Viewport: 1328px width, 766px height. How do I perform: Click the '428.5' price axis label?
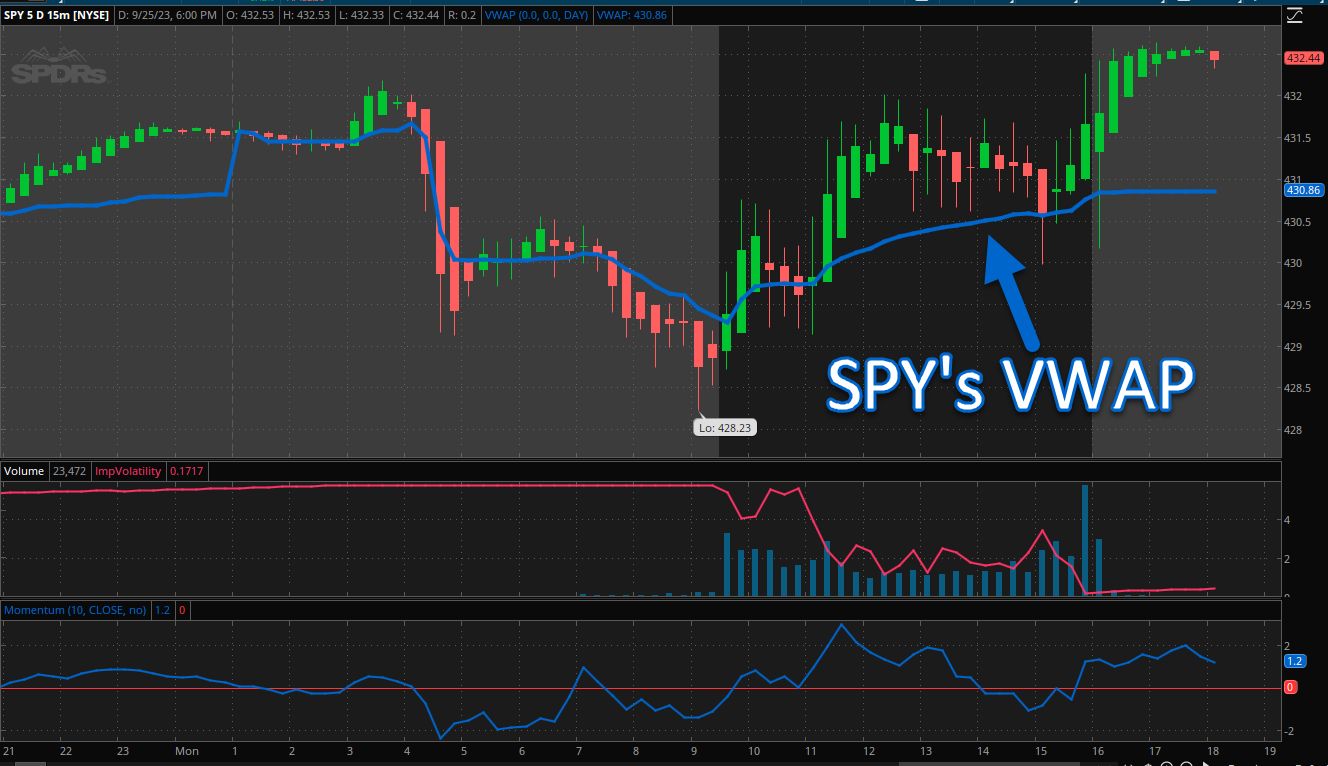pyautogui.click(x=1297, y=389)
